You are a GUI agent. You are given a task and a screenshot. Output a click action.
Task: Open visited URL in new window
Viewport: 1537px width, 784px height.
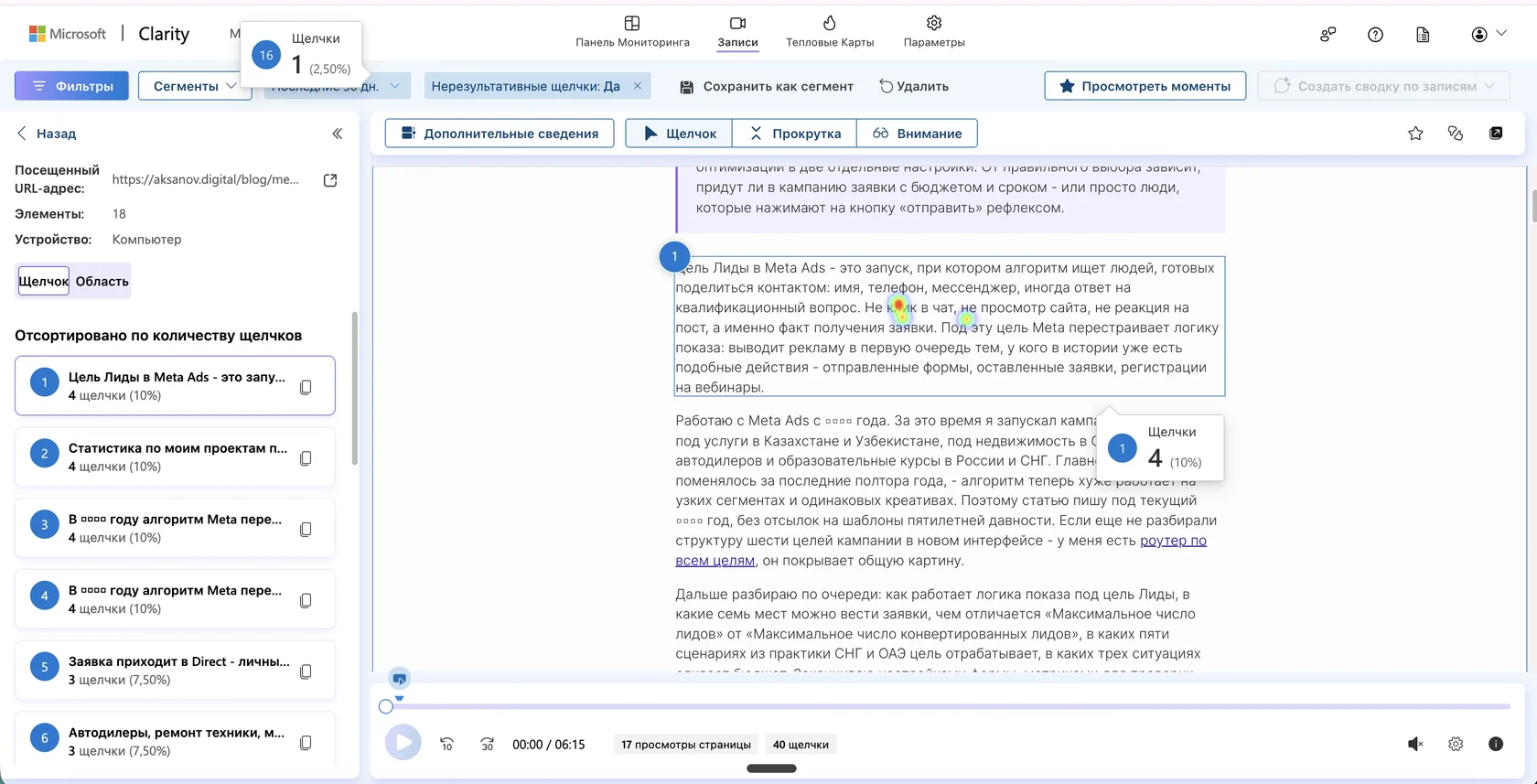tap(330, 180)
